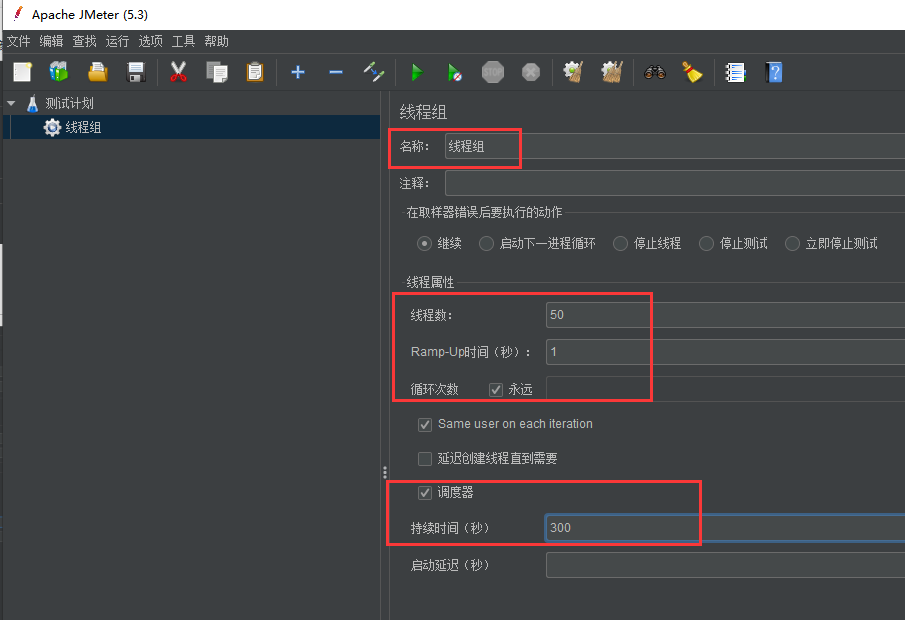This screenshot has height=620, width=905.
Task: Click the 线程属性 section label
Action: [430, 282]
